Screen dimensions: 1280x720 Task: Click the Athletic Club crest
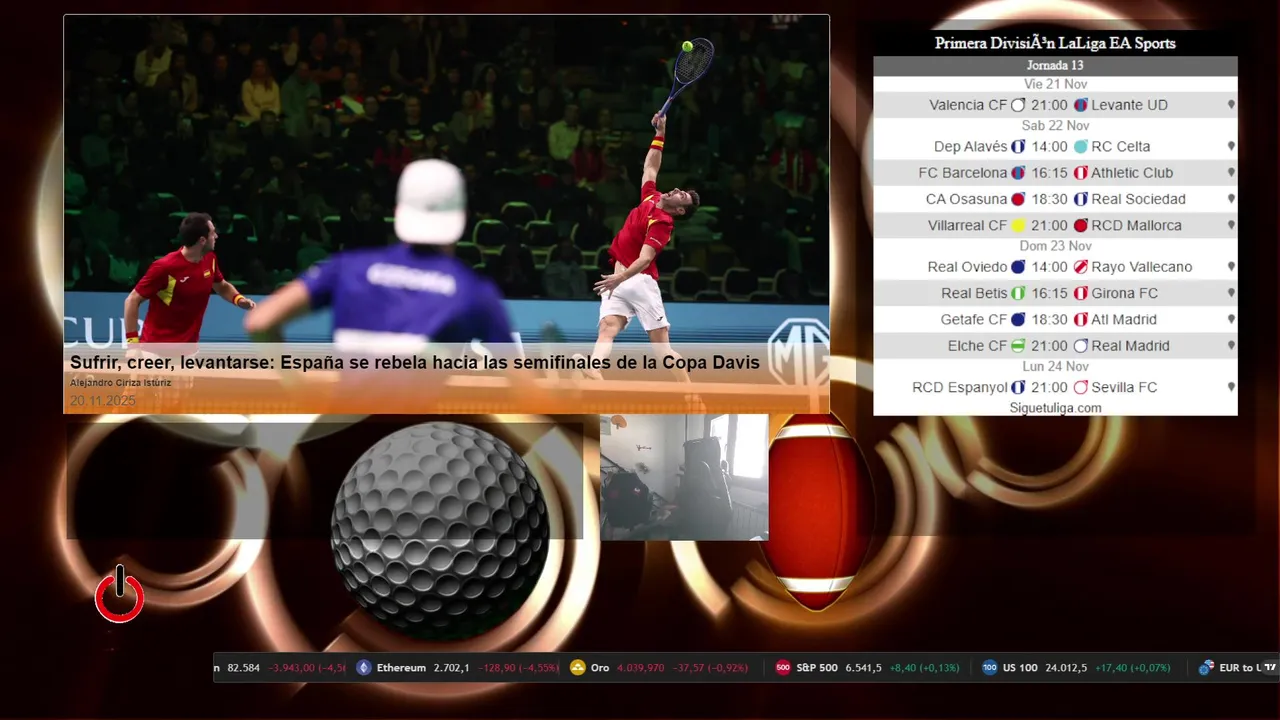pos(1080,173)
